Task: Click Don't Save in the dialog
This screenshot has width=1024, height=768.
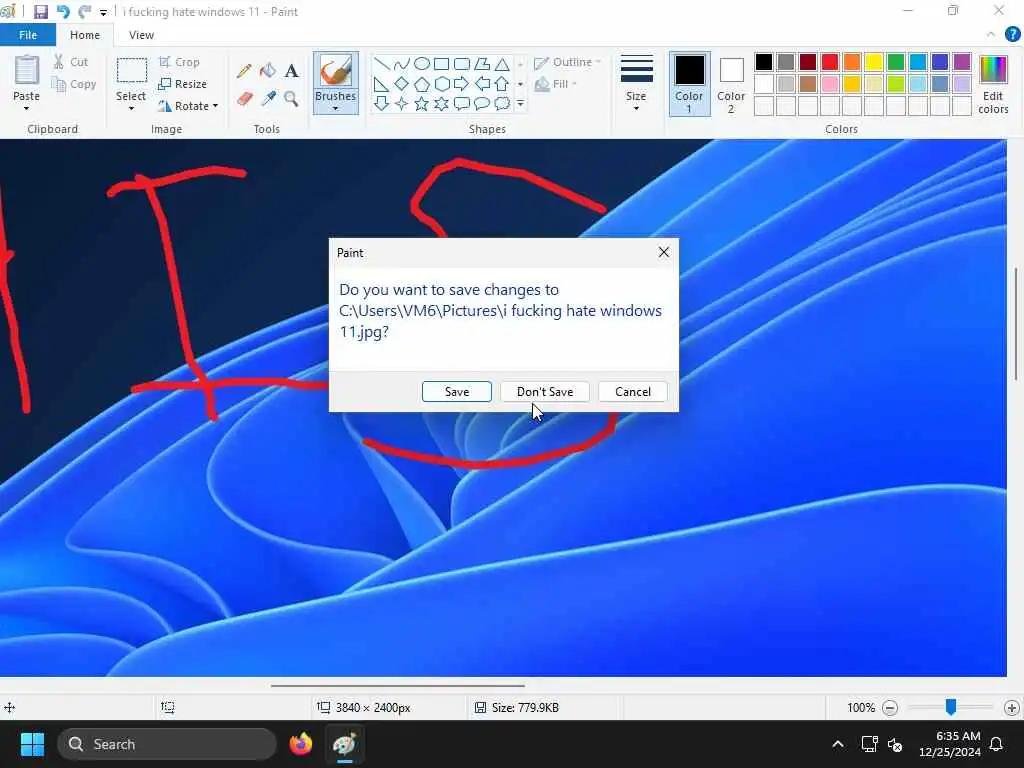Action: tap(545, 392)
